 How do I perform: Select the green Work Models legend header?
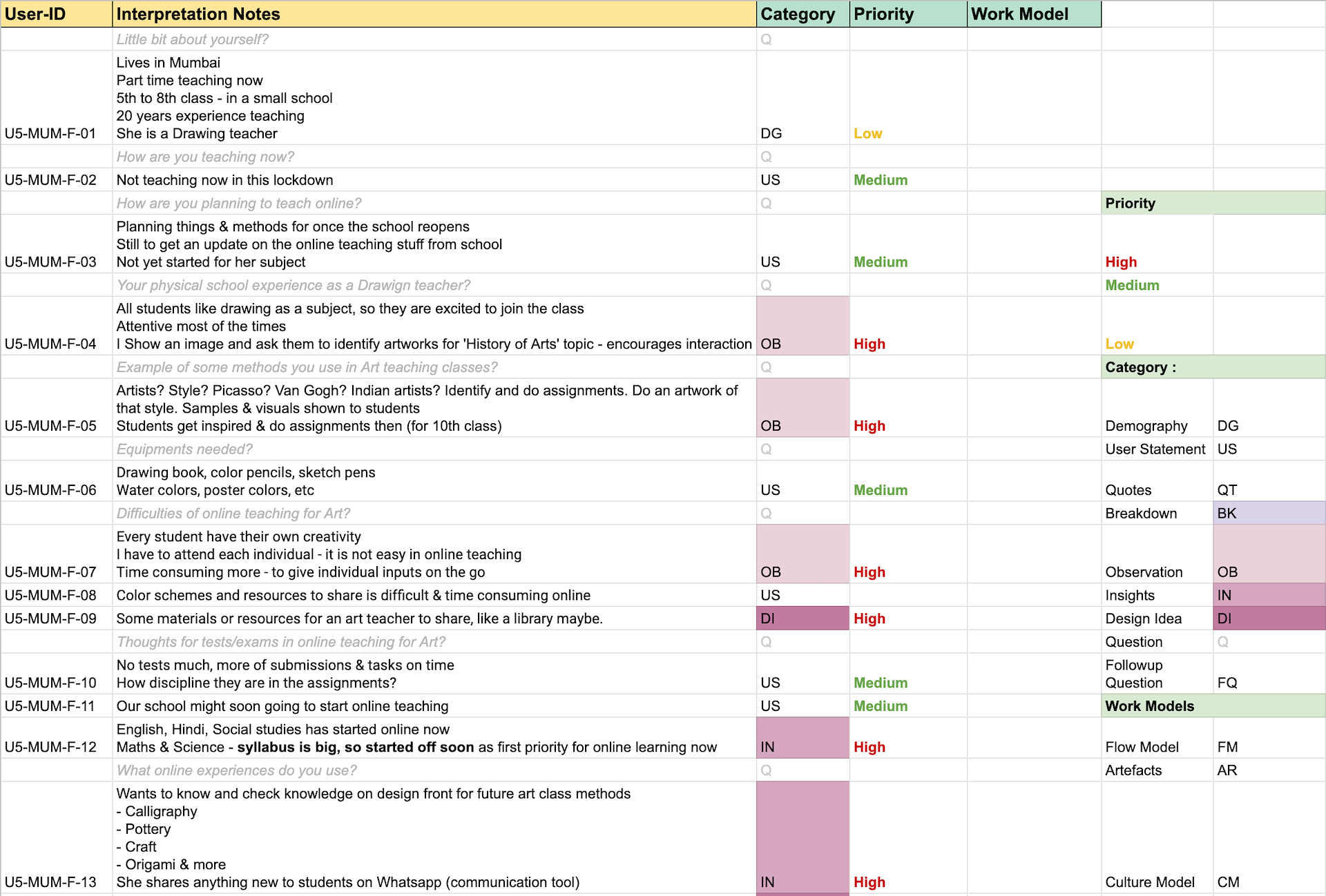pos(1213,706)
